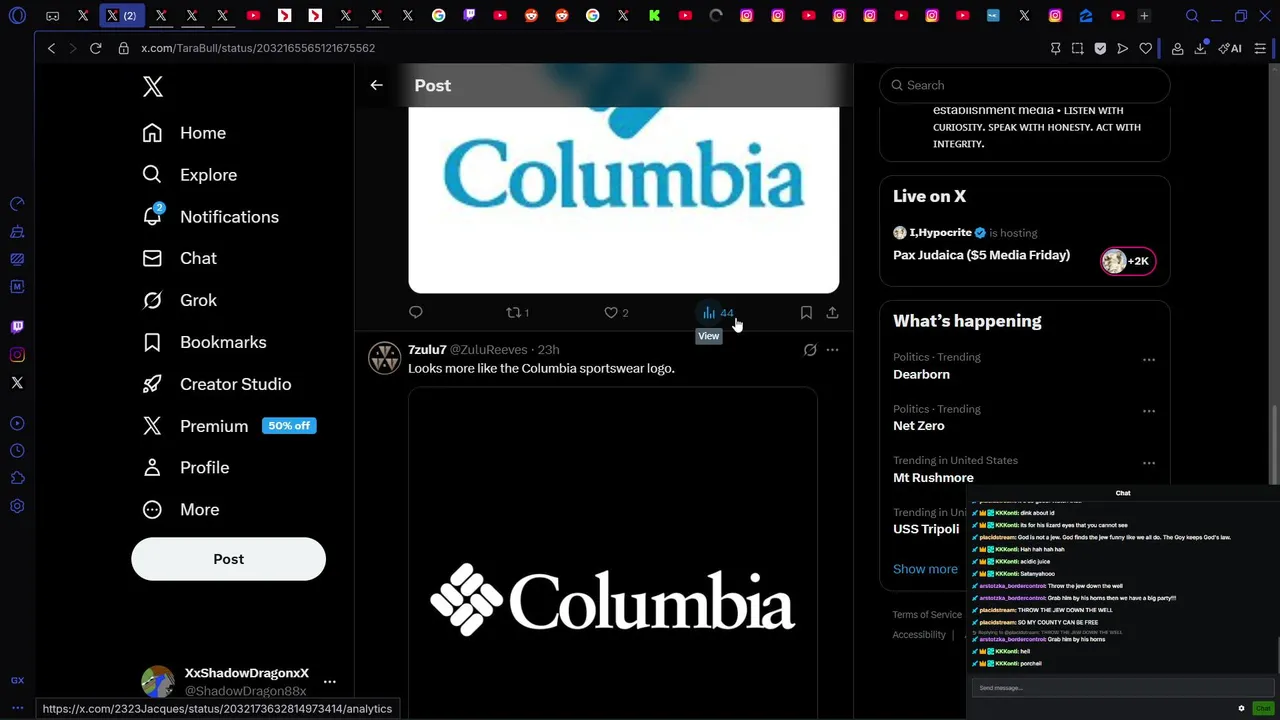
Task: Expand trends with Show more
Action: tap(925, 569)
